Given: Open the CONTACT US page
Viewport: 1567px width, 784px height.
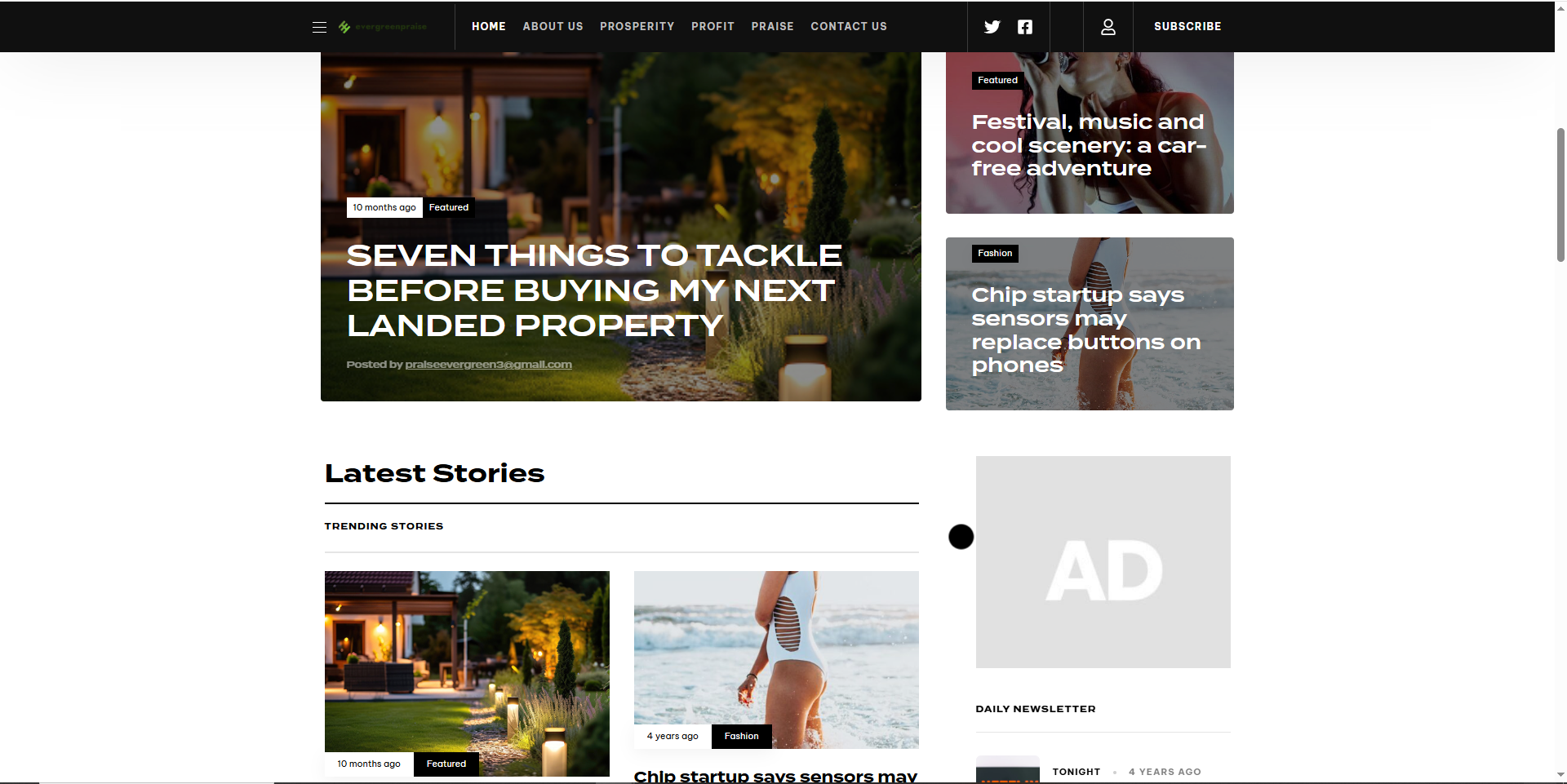Looking at the screenshot, I should pyautogui.click(x=848, y=26).
